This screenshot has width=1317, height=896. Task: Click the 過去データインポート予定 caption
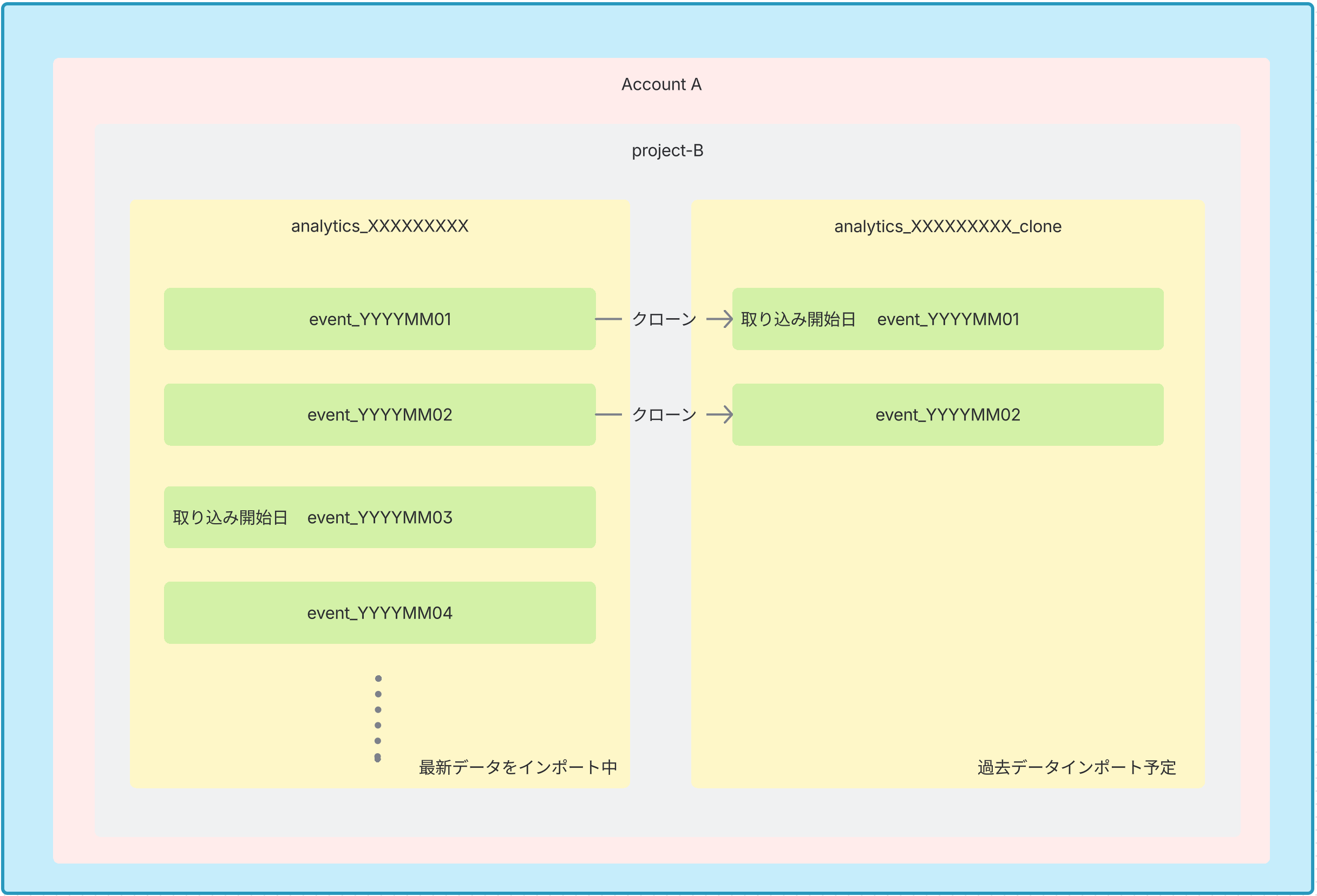click(x=1076, y=767)
